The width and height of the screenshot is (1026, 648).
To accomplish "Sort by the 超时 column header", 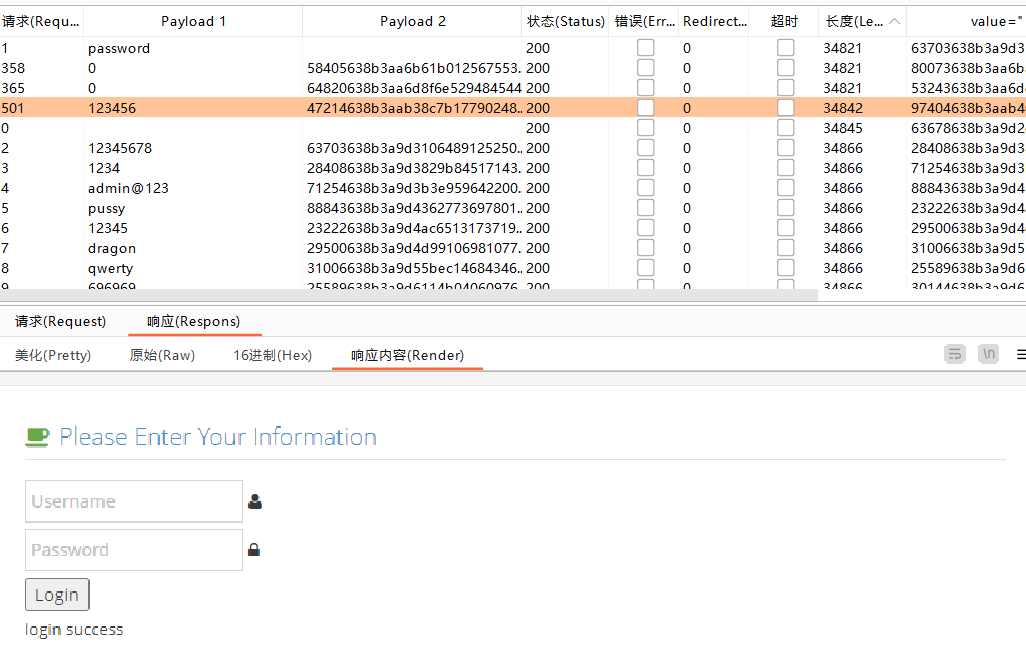I will (784, 22).
